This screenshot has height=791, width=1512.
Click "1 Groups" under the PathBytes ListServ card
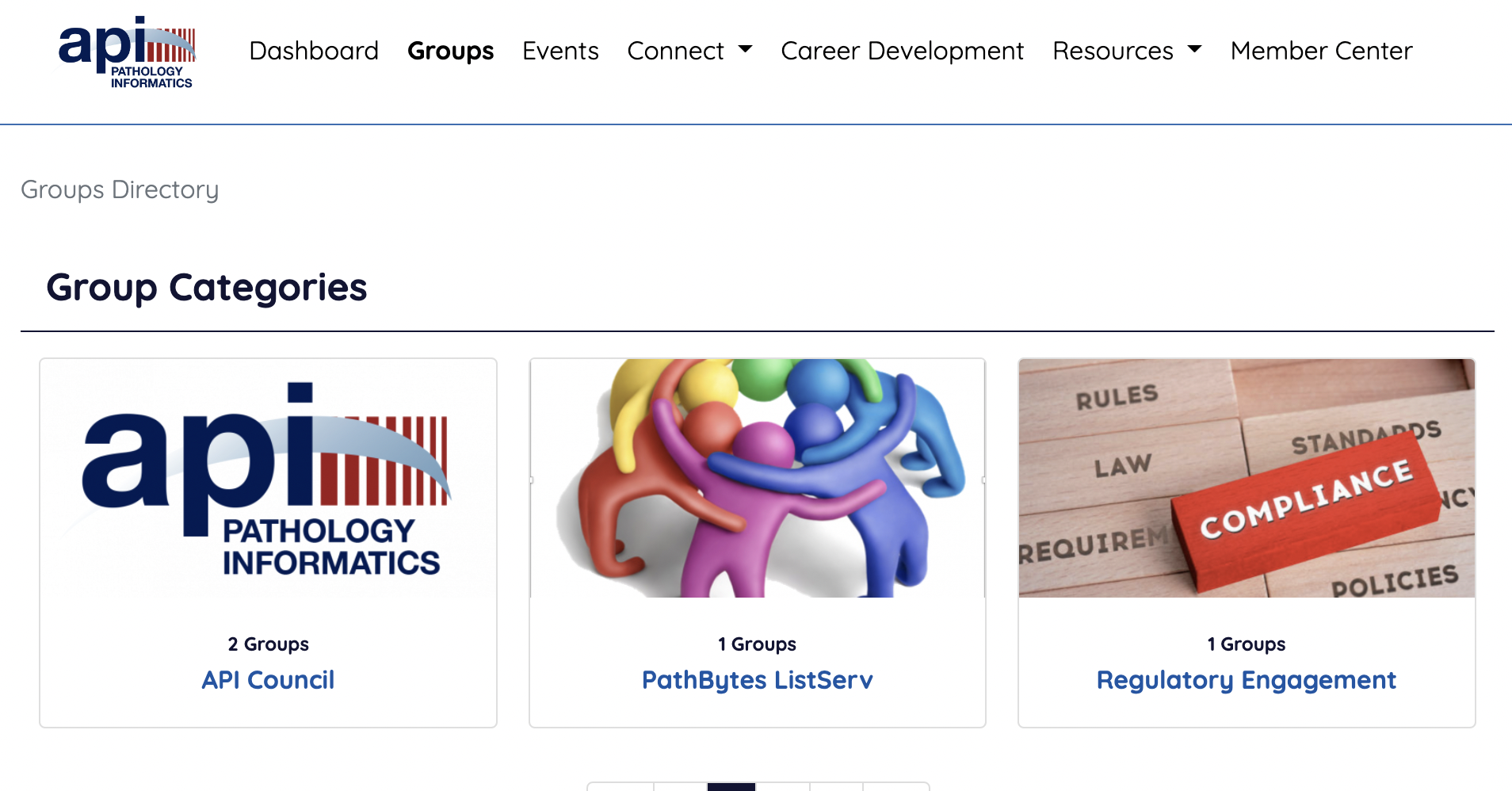click(x=757, y=644)
